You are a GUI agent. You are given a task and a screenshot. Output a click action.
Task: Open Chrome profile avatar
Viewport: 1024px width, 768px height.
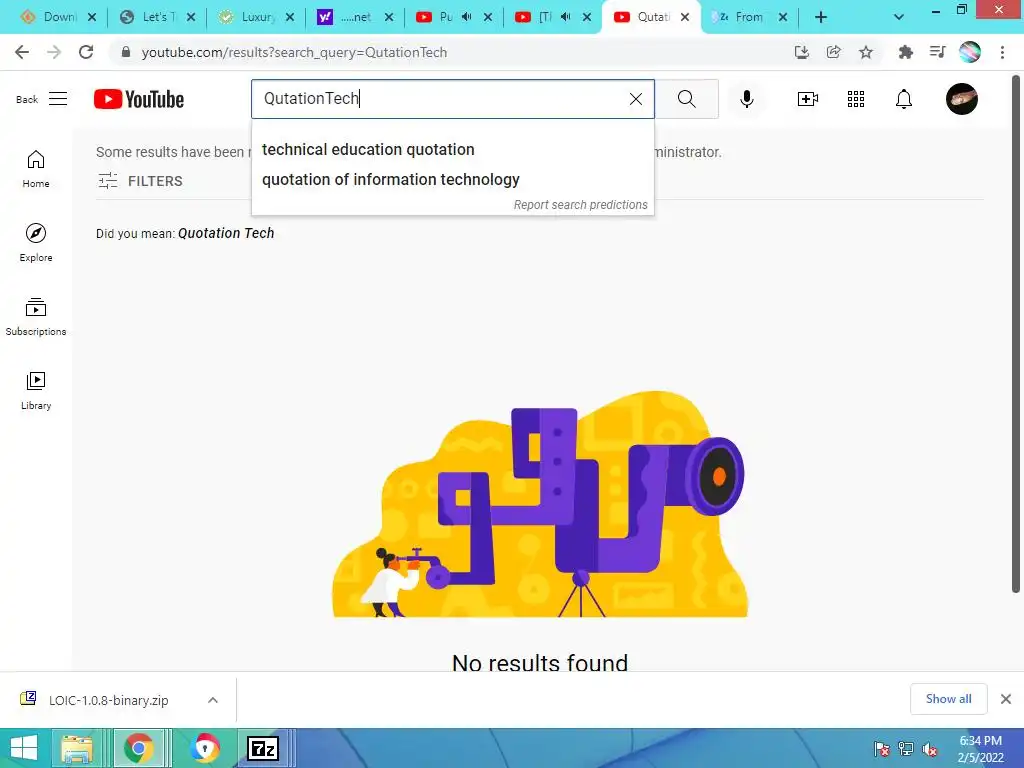970,52
